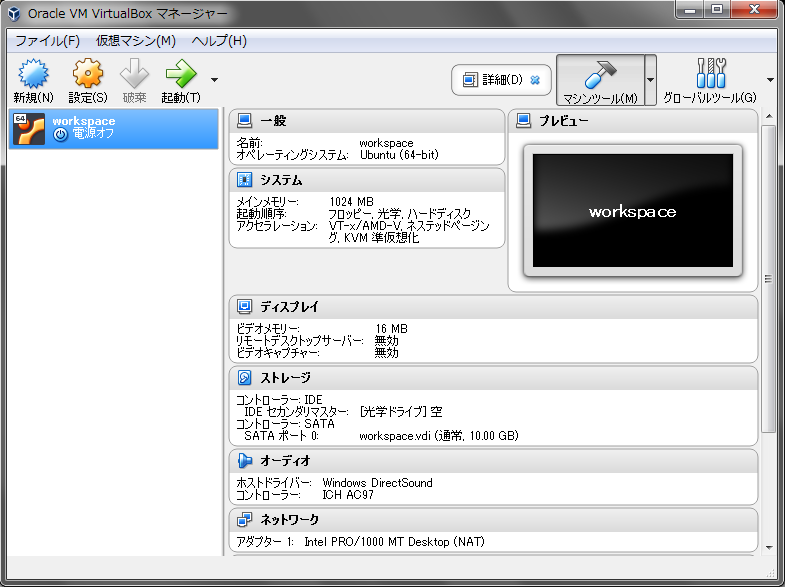Click the ネットワーク section icon

click(x=244, y=519)
